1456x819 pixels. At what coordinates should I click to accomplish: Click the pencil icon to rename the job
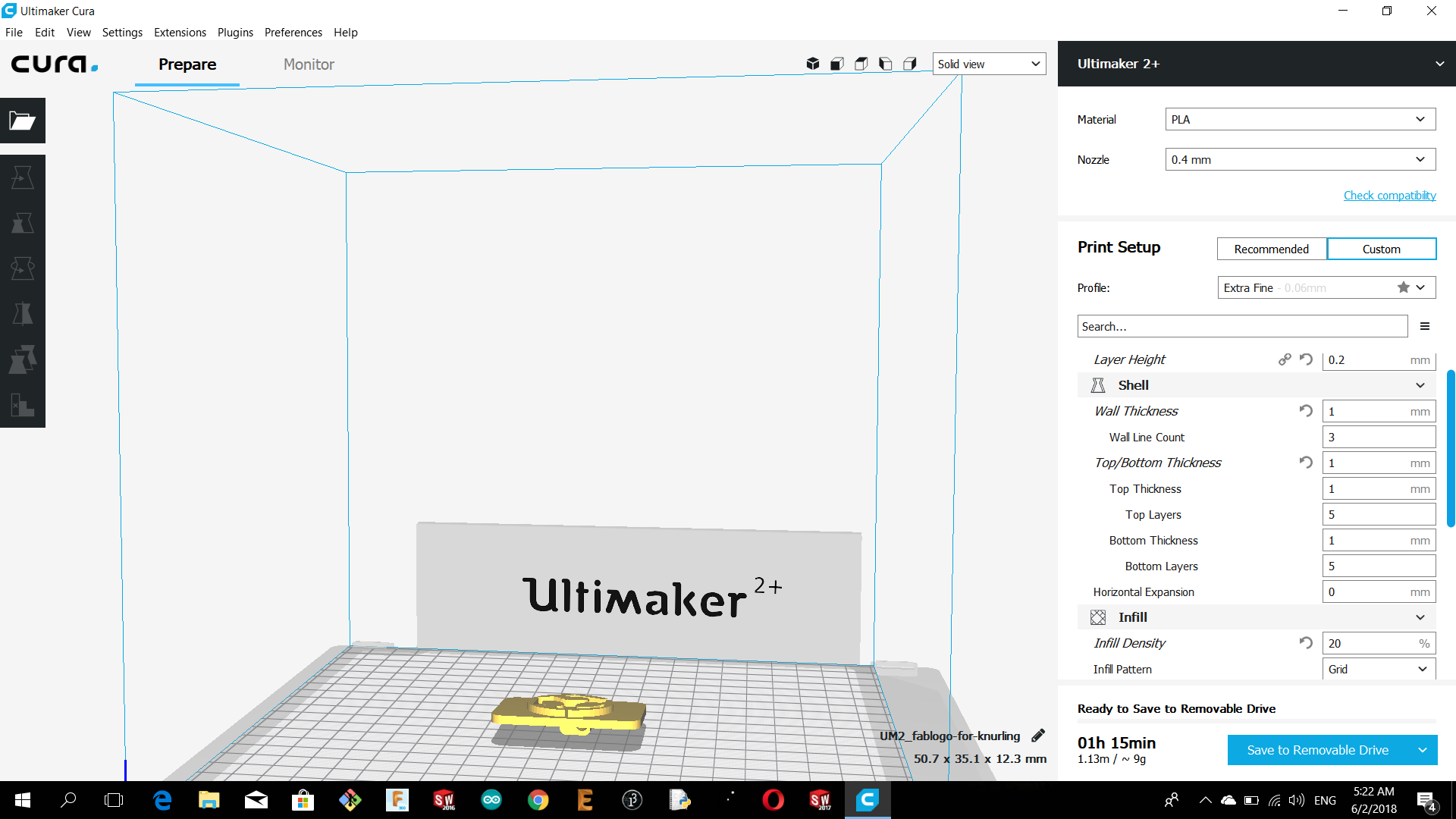pos(1038,736)
